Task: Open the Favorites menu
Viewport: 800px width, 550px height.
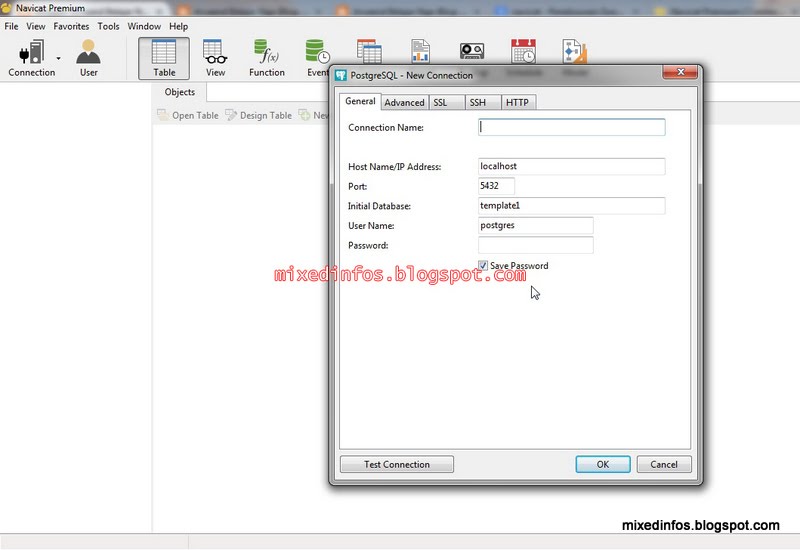Action: pos(71,26)
